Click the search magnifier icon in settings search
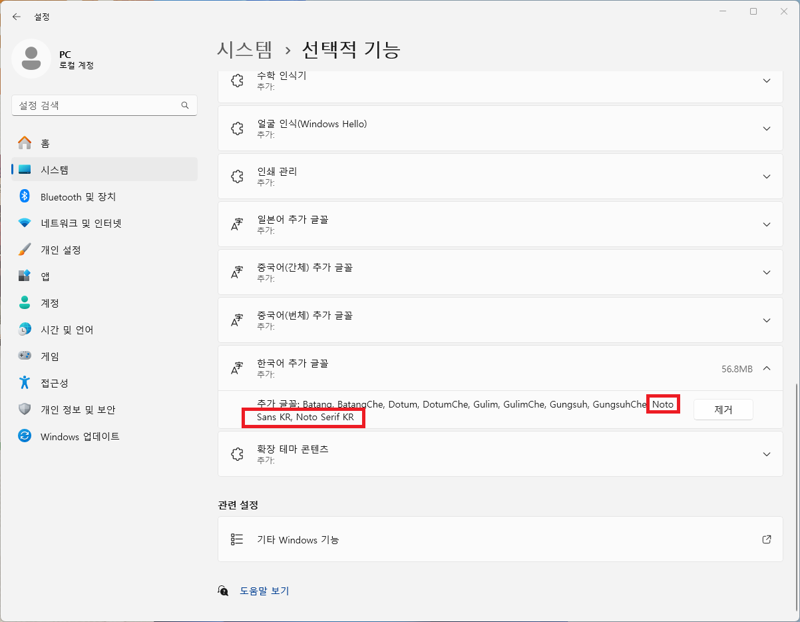 (x=185, y=105)
